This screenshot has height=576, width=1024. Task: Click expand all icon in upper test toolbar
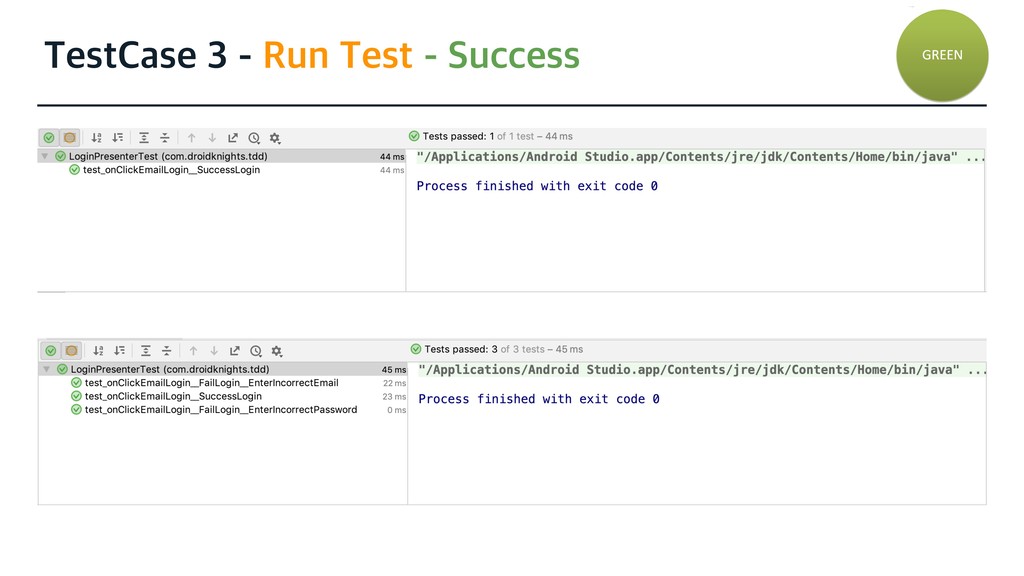144,138
